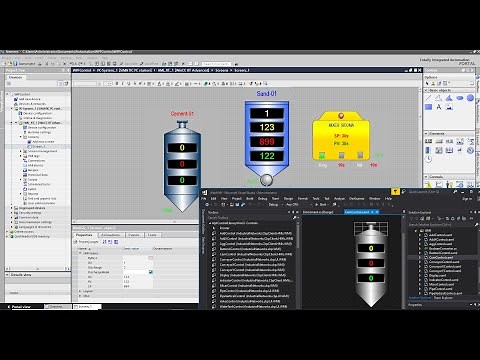Click the '123' yellow display in Sand 01
This screenshot has width=480, height=360.
pyautogui.click(x=267, y=127)
